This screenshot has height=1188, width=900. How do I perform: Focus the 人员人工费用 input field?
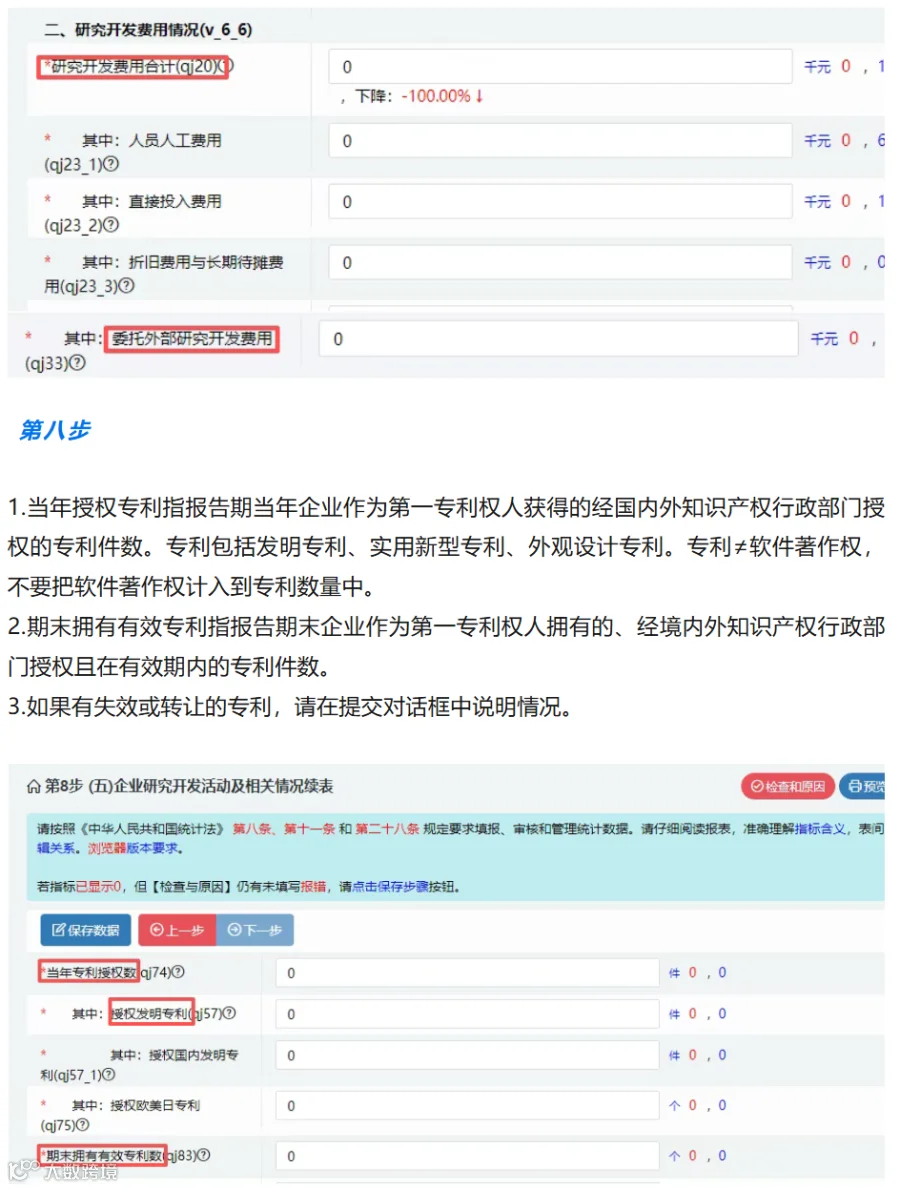coord(561,141)
